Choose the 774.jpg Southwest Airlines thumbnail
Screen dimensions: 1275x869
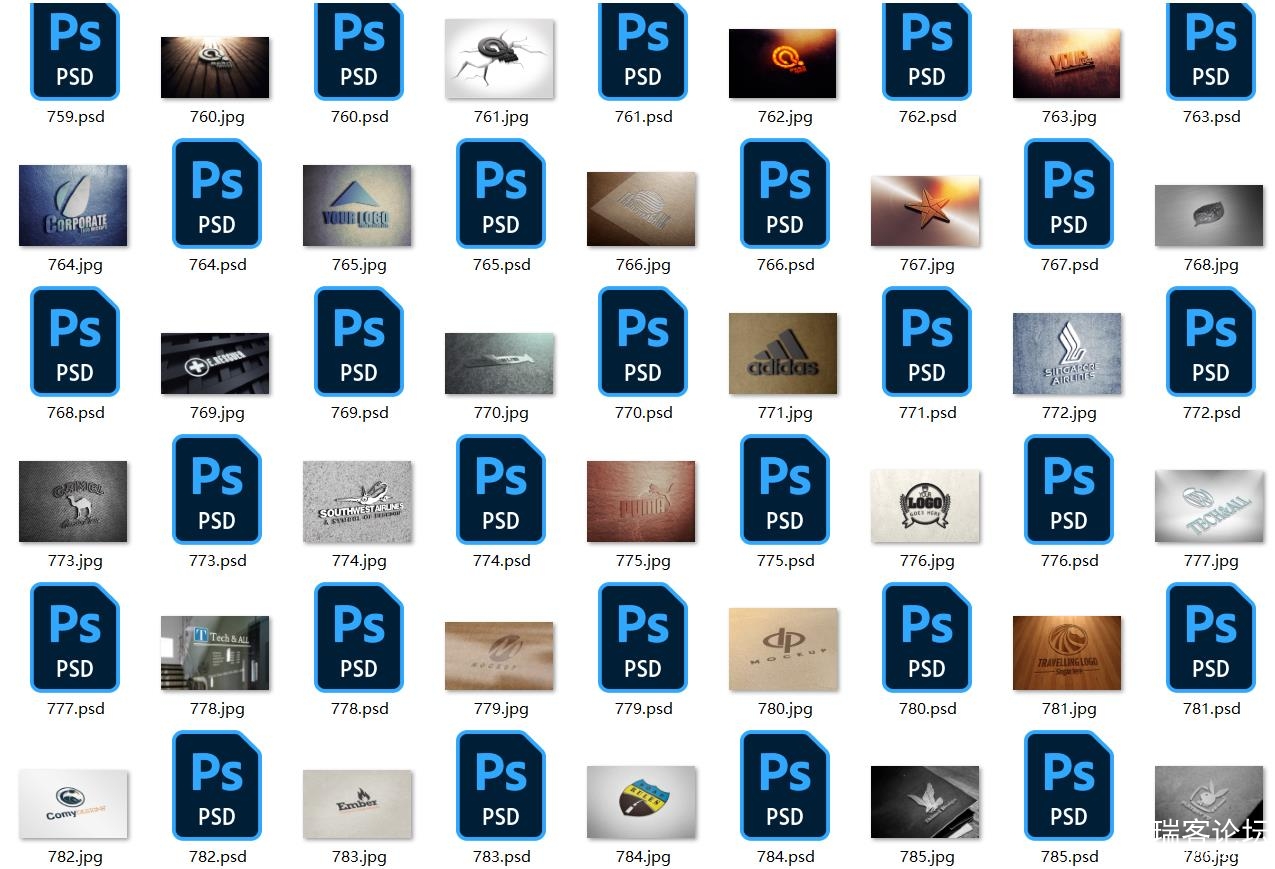click(x=357, y=501)
